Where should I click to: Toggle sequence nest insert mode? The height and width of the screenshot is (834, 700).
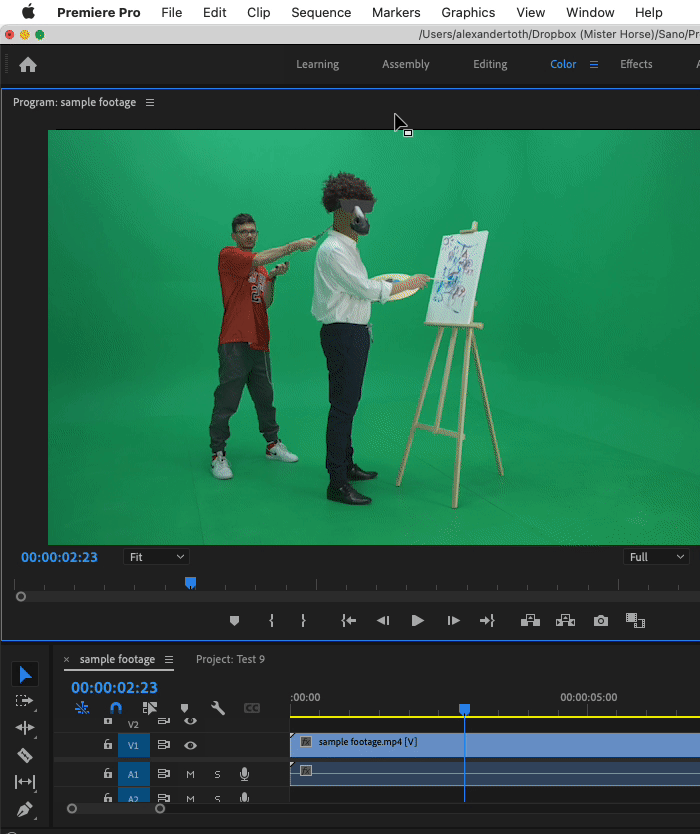(x=82, y=708)
